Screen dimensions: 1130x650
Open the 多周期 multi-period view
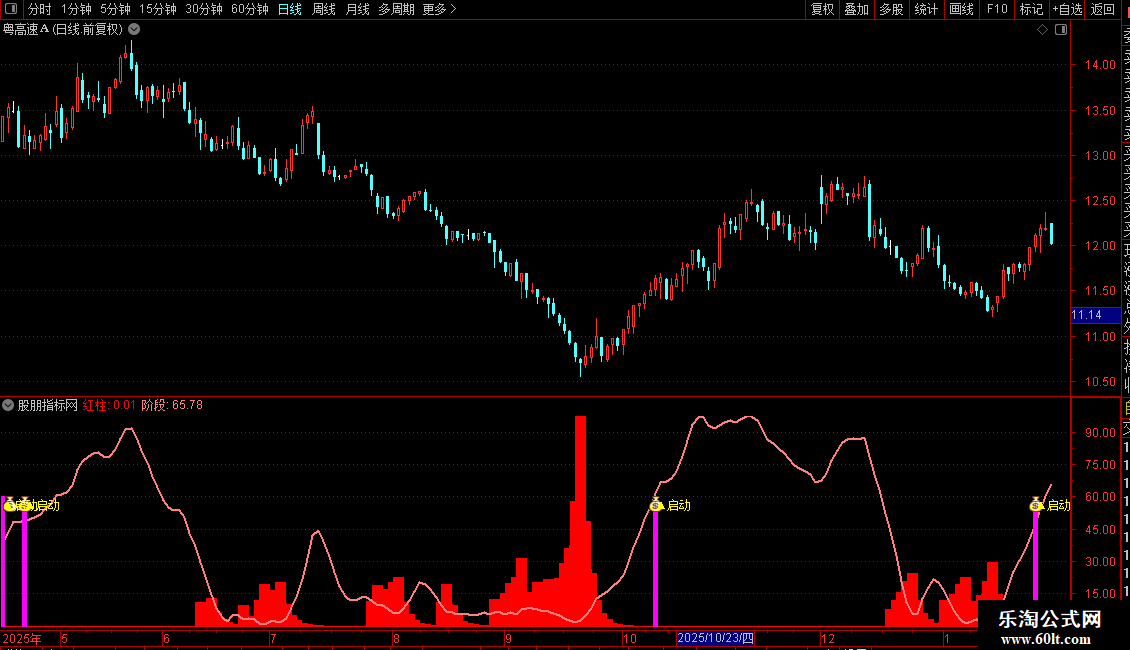coord(396,9)
